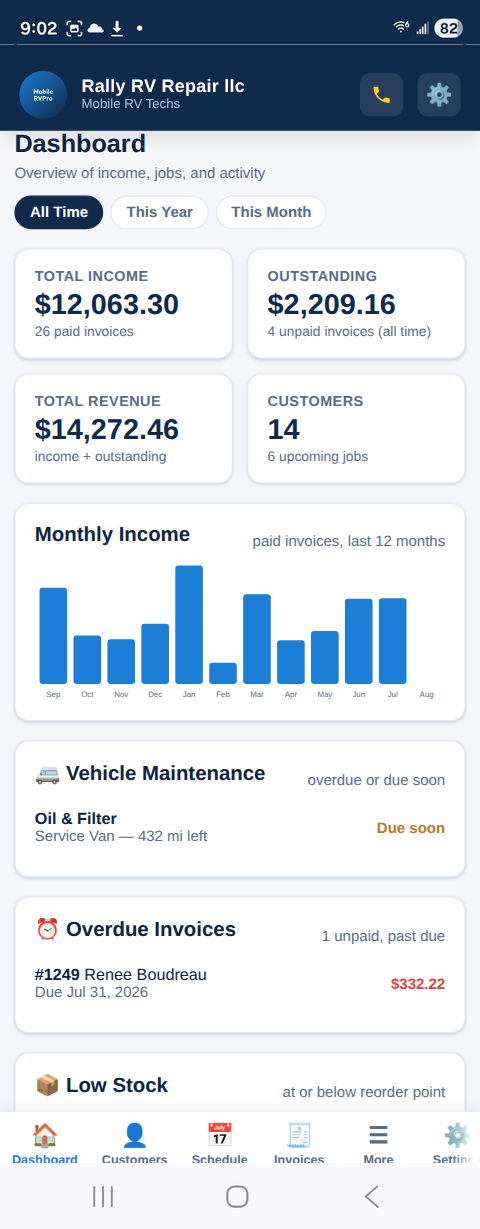Tap the Android recent apps button
The width and height of the screenshot is (480, 1229).
103,1196
